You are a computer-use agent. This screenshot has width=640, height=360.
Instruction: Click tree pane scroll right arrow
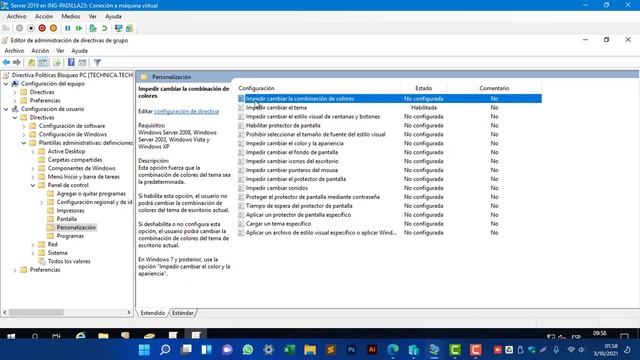[129, 312]
